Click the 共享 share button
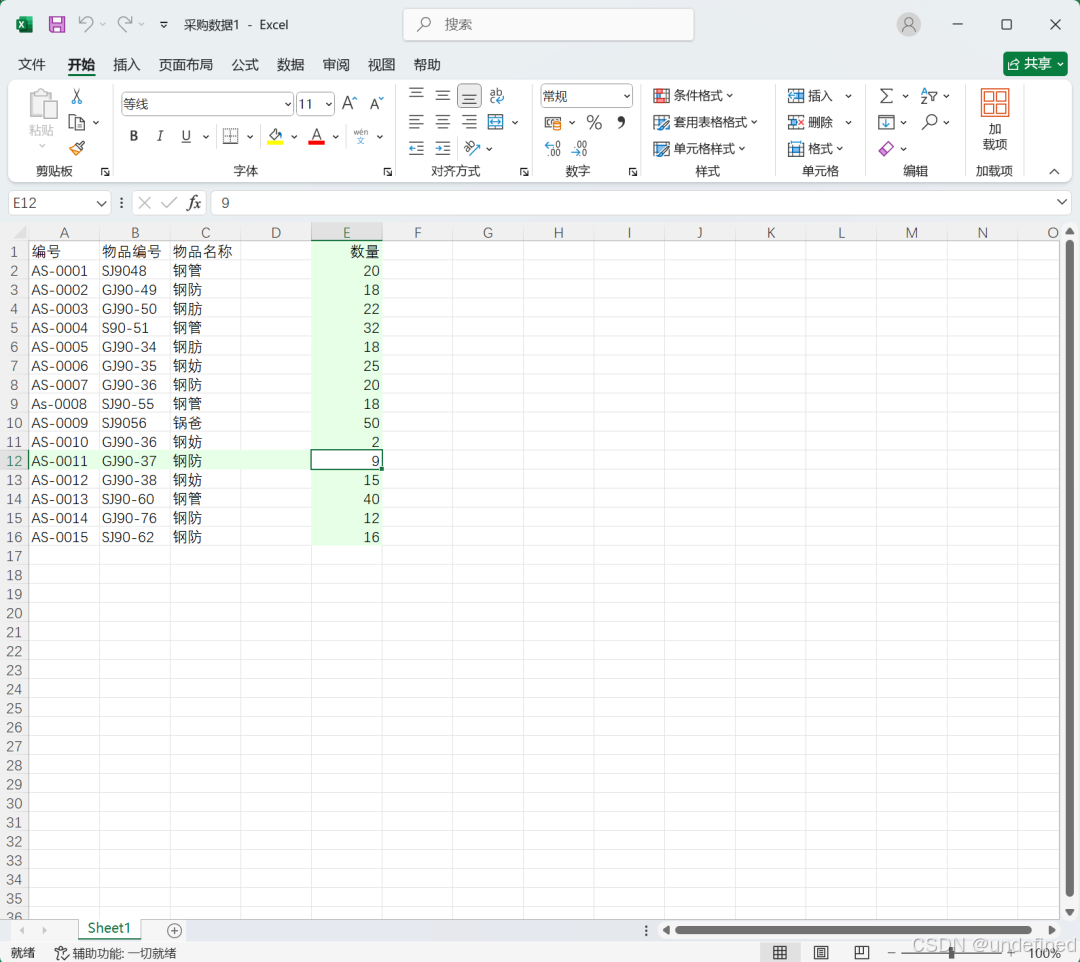Viewport: 1080px width, 962px height. click(x=1034, y=63)
